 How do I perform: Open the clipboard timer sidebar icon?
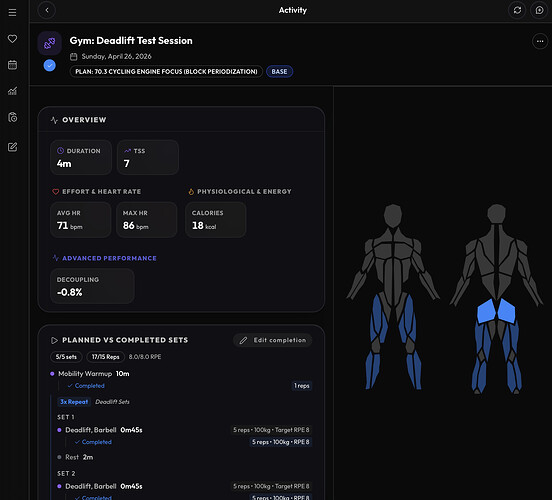[12, 117]
